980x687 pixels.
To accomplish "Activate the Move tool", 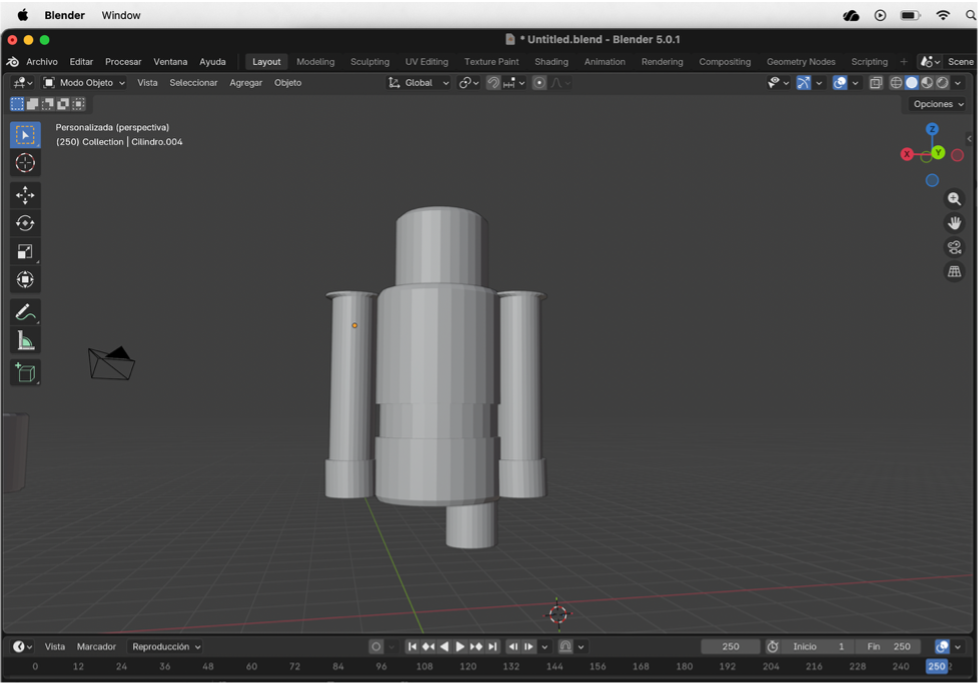I will (25, 195).
